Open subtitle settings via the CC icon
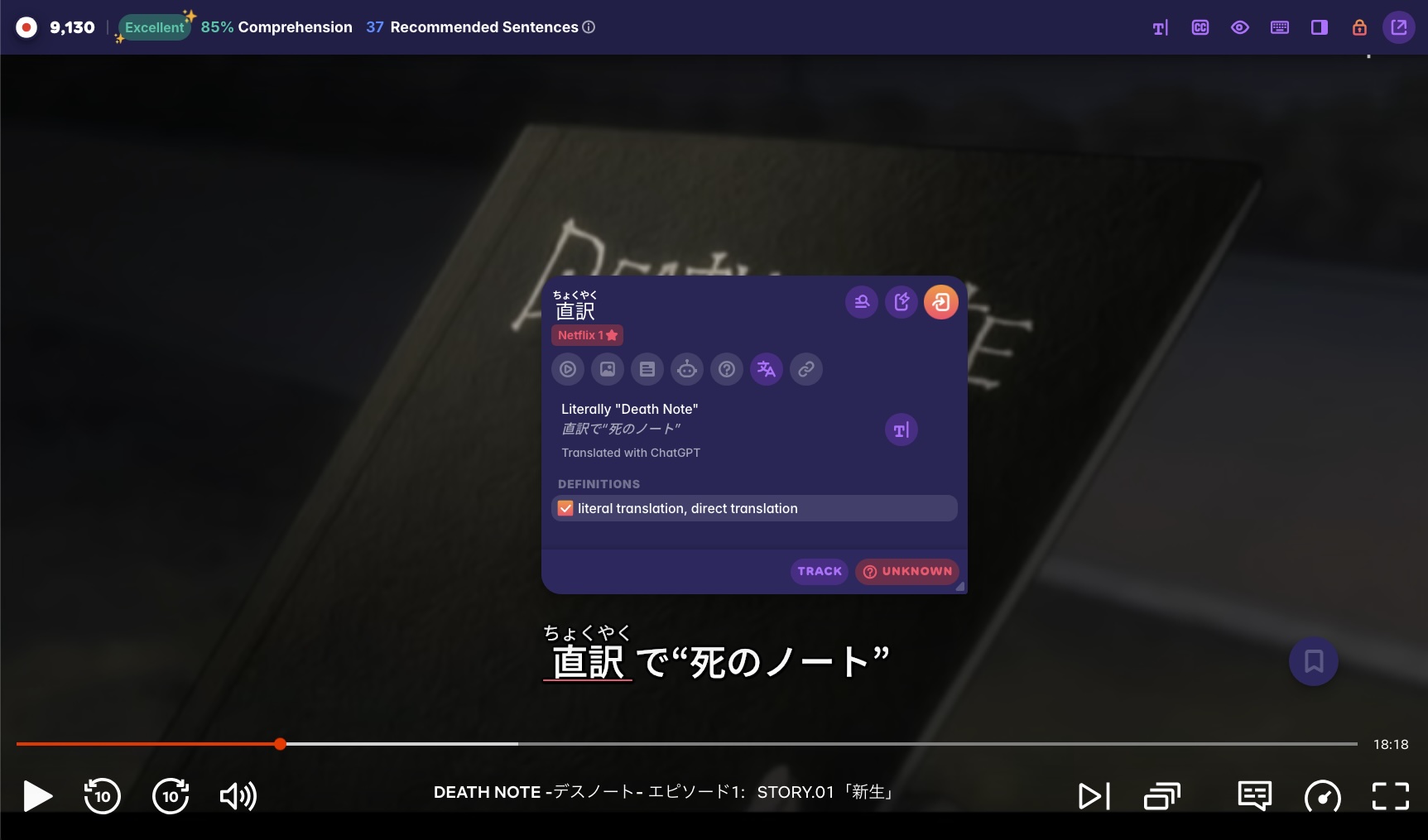 1200,27
